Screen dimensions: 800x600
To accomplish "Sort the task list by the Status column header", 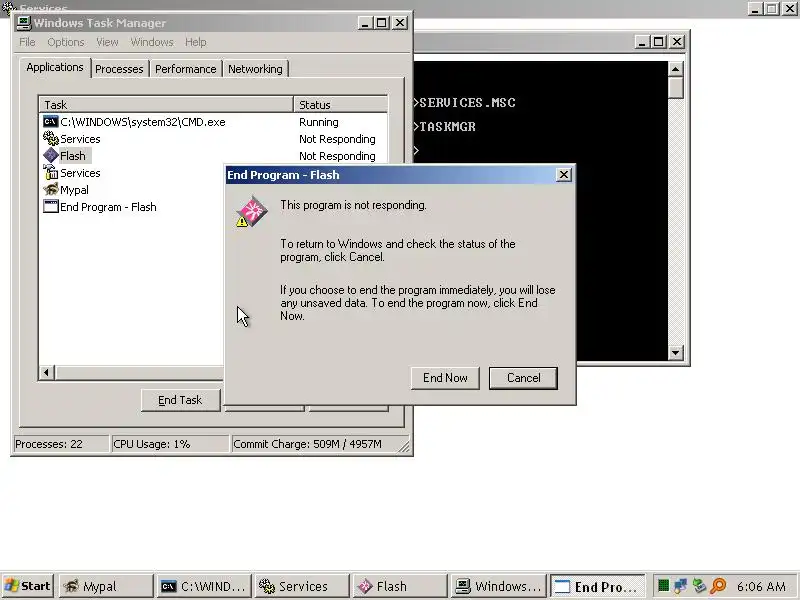I will (340, 105).
